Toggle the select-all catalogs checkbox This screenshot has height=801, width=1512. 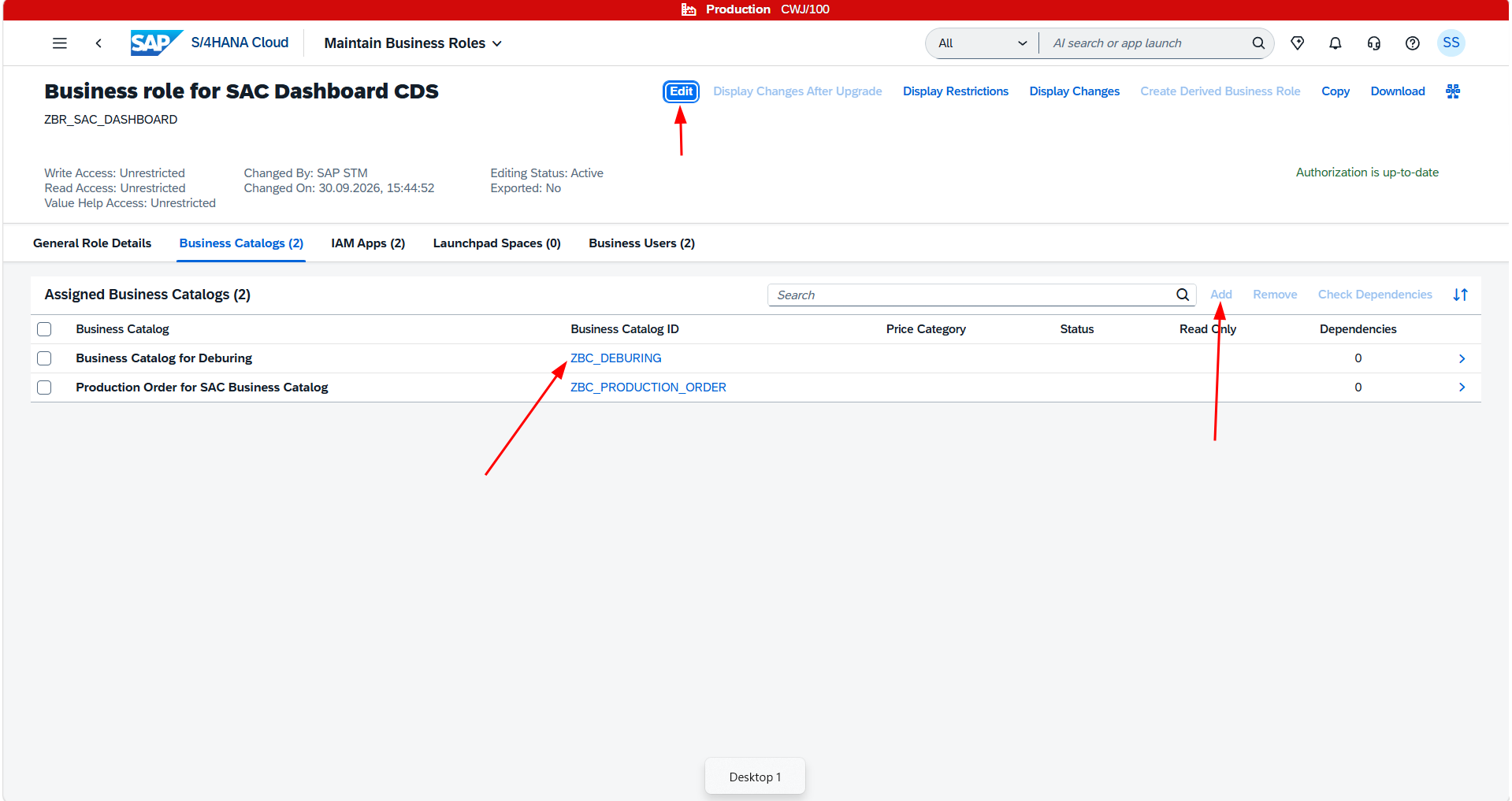44,329
